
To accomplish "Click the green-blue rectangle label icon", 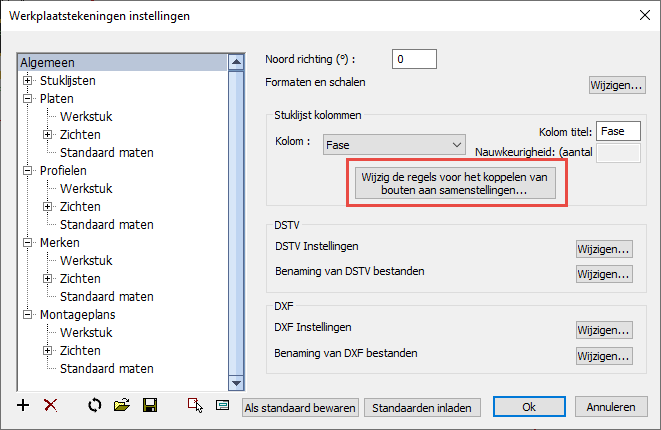I will point(223,406).
